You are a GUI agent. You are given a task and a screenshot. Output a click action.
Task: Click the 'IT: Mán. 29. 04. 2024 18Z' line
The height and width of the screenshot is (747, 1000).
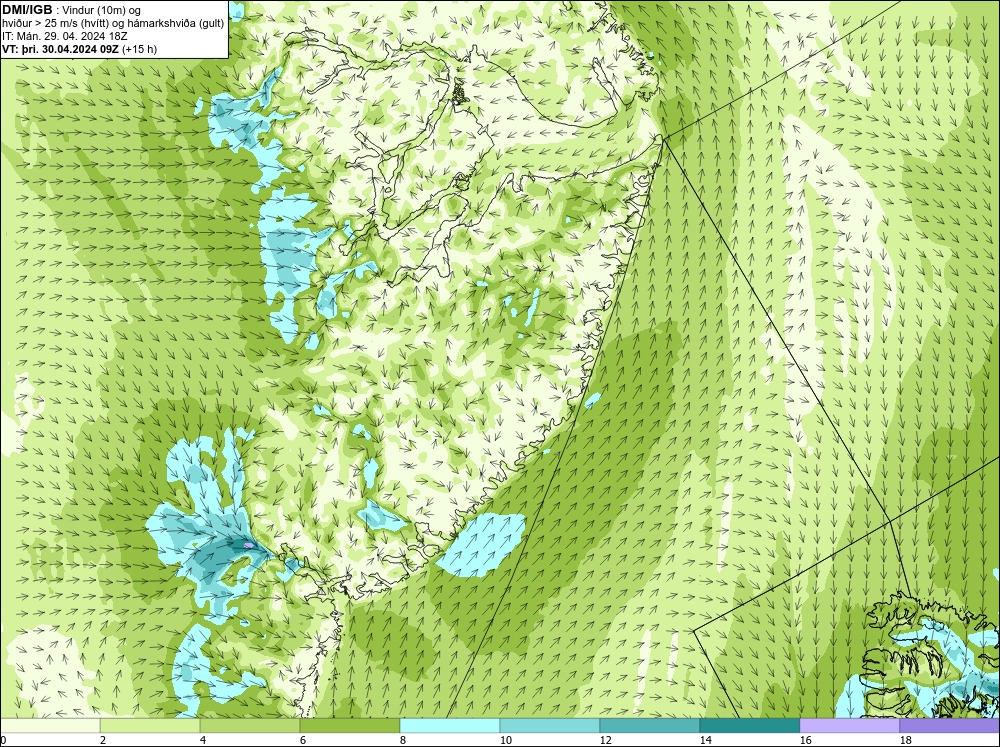coord(64,36)
